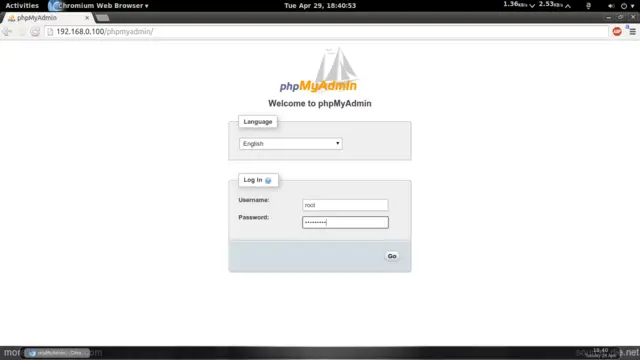Maximize the Chromium window
The width and height of the screenshot is (640, 360).
click(620, 17)
